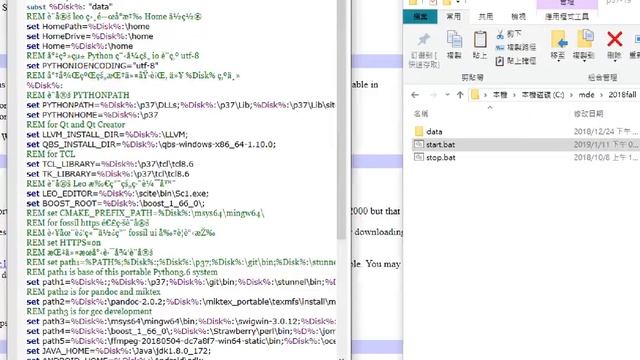Click the editor's vertical scrollbar thumb

[342, 120]
